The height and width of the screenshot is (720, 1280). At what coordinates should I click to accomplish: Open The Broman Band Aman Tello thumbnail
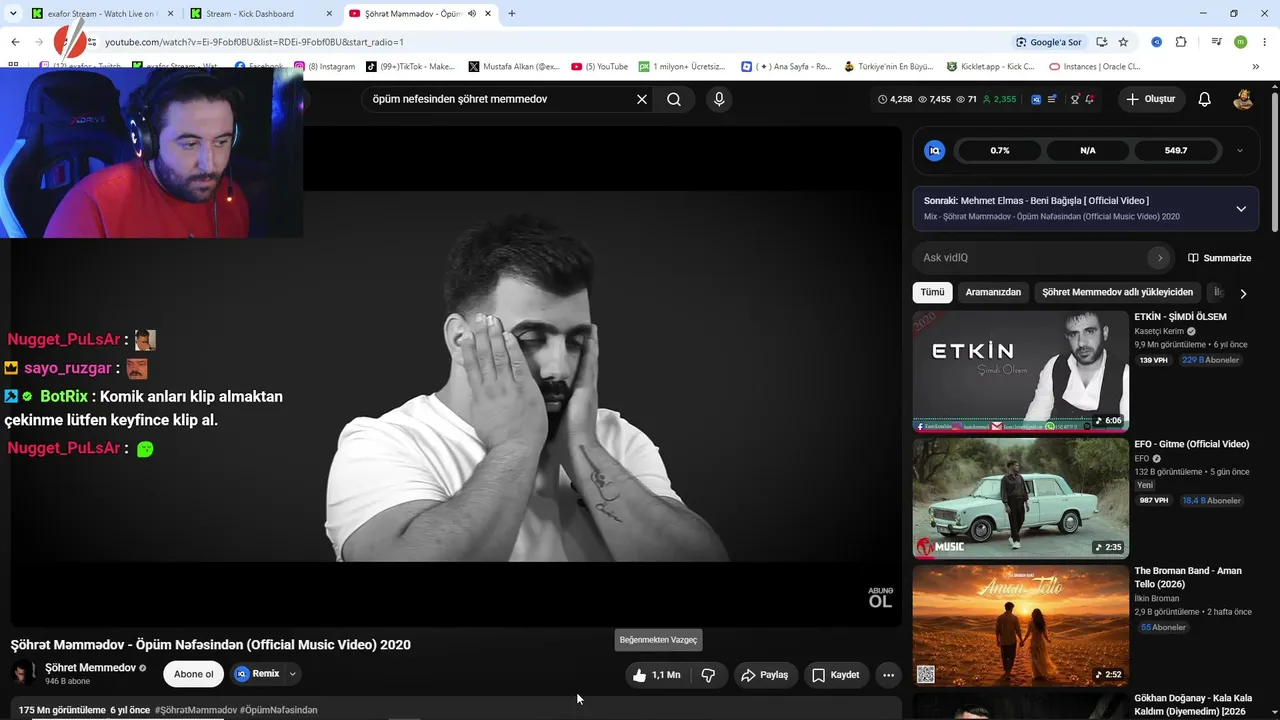(1020, 625)
